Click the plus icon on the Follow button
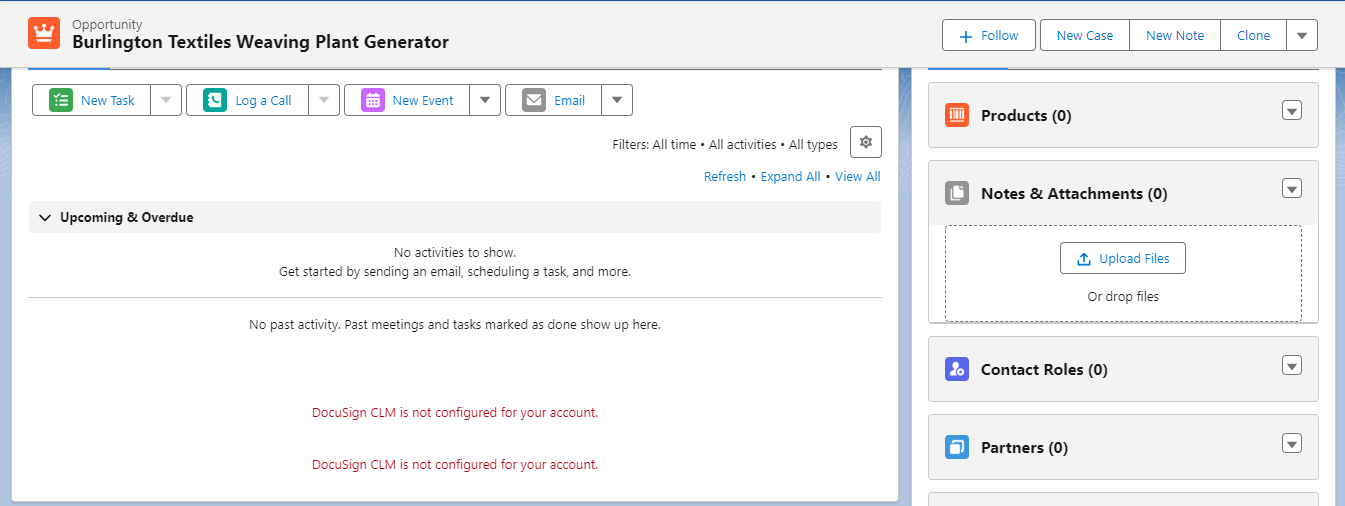The height and width of the screenshot is (506, 1345). (966, 36)
